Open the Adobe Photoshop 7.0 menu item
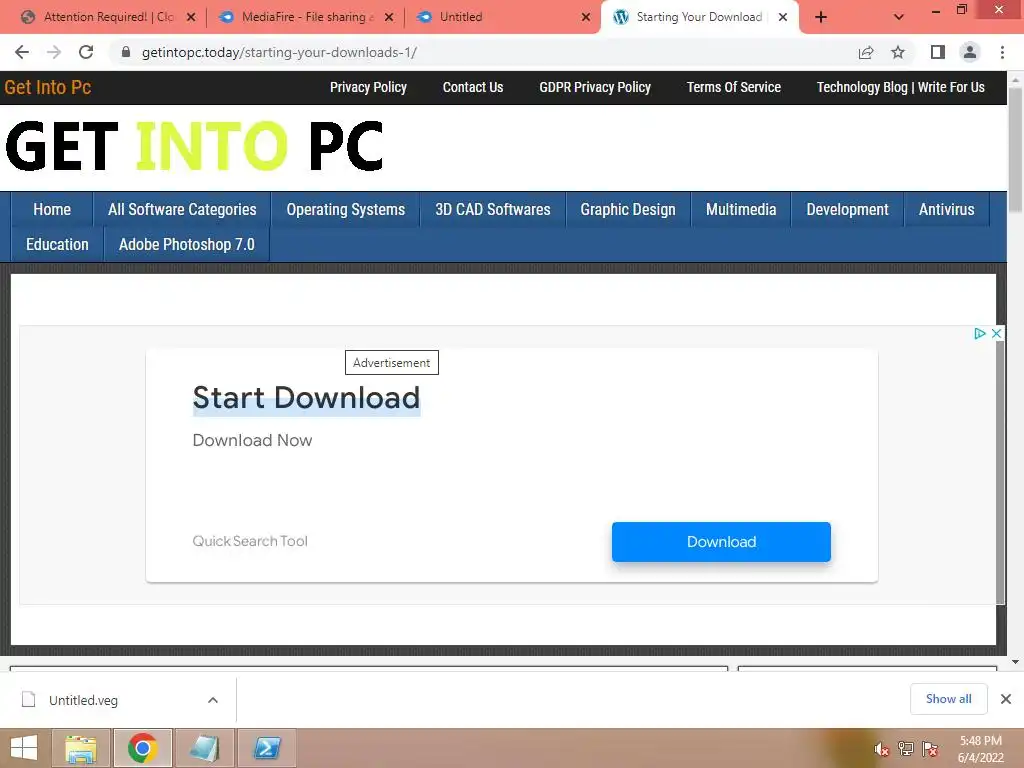The height and width of the screenshot is (768, 1024). pos(187,244)
